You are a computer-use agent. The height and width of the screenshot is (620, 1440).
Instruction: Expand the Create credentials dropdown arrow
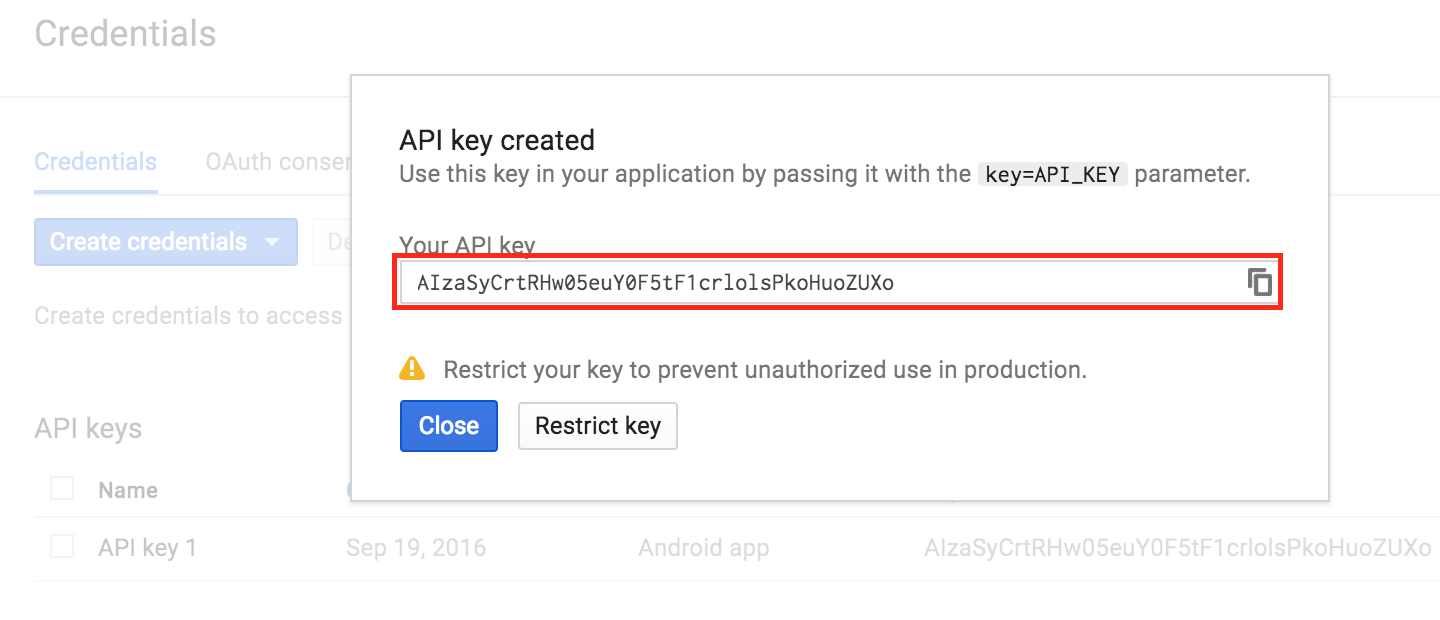click(x=271, y=242)
